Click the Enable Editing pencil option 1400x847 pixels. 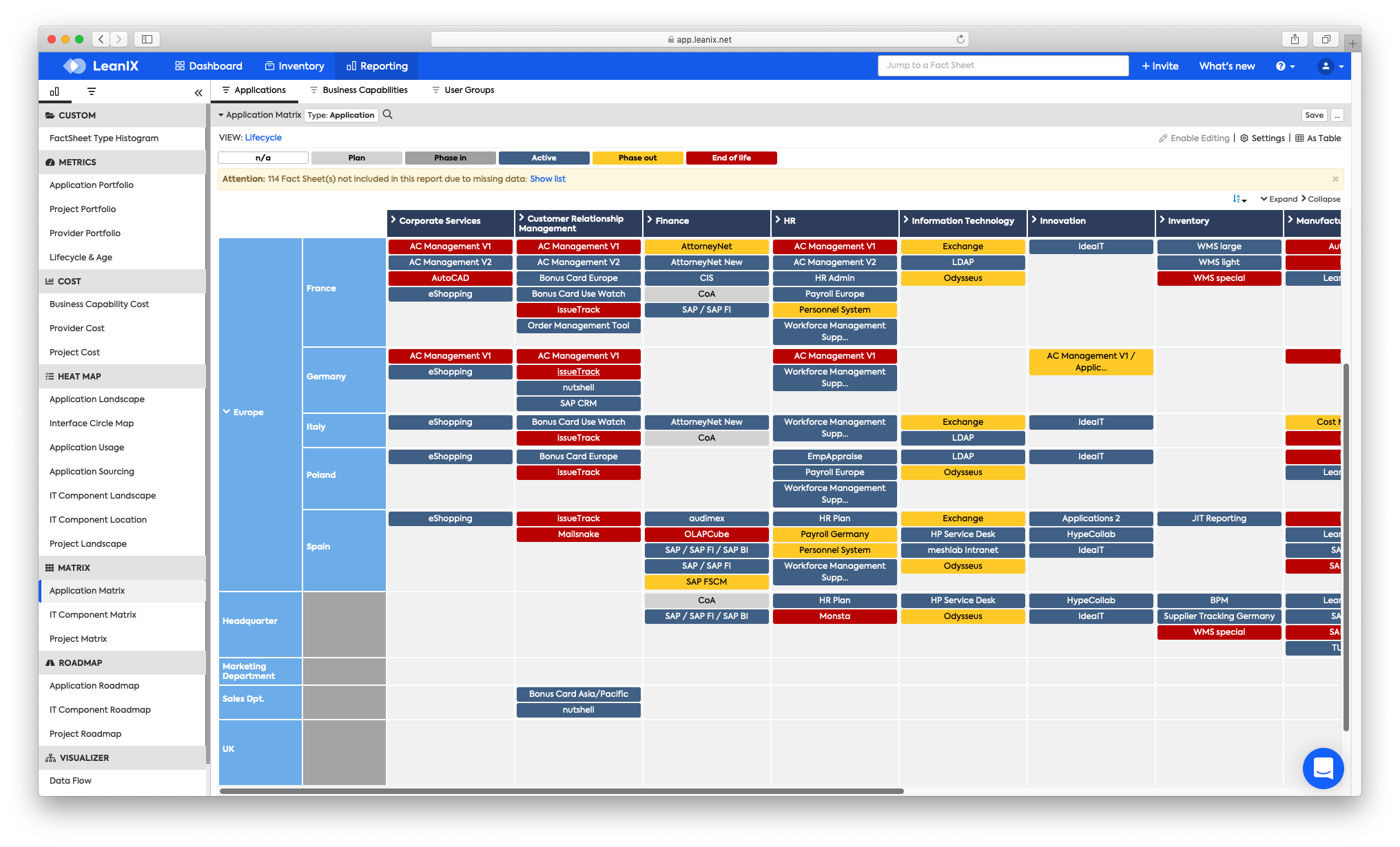(x=1194, y=138)
